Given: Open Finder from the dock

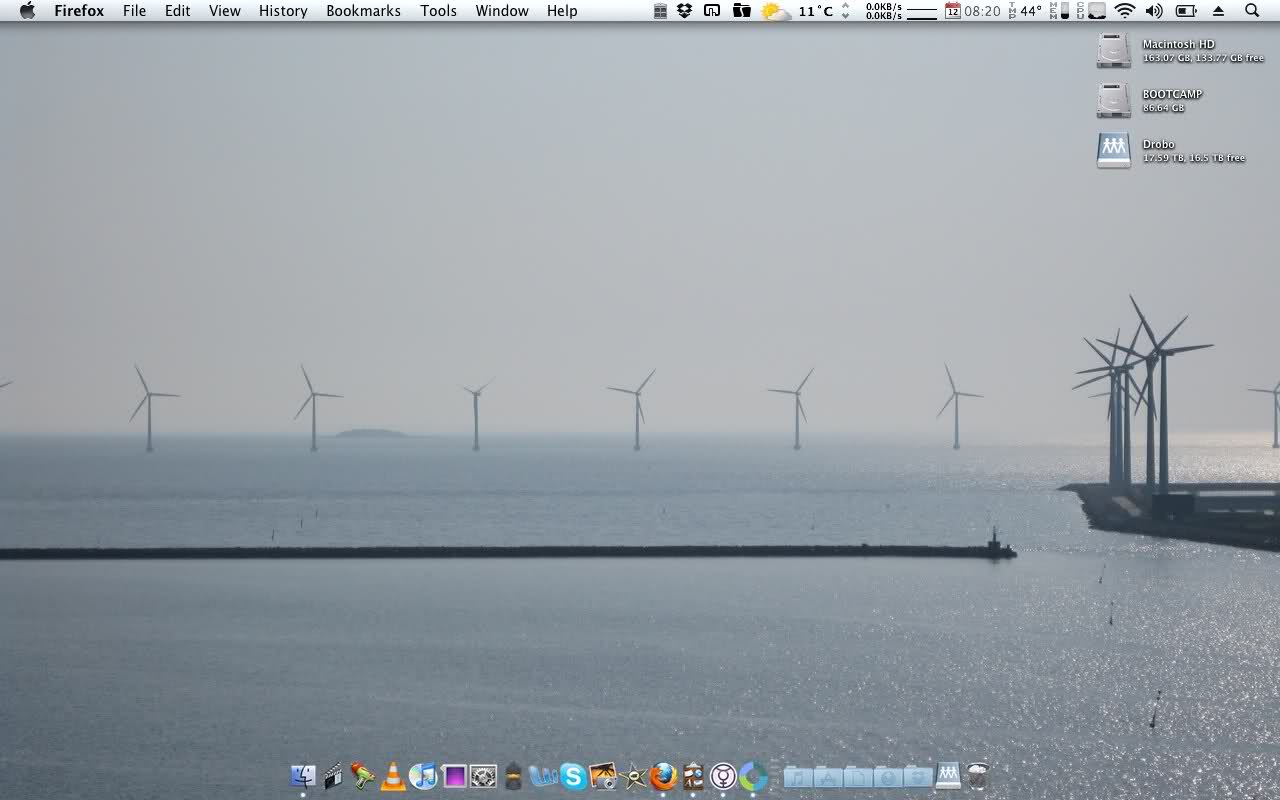Looking at the screenshot, I should coord(302,776).
